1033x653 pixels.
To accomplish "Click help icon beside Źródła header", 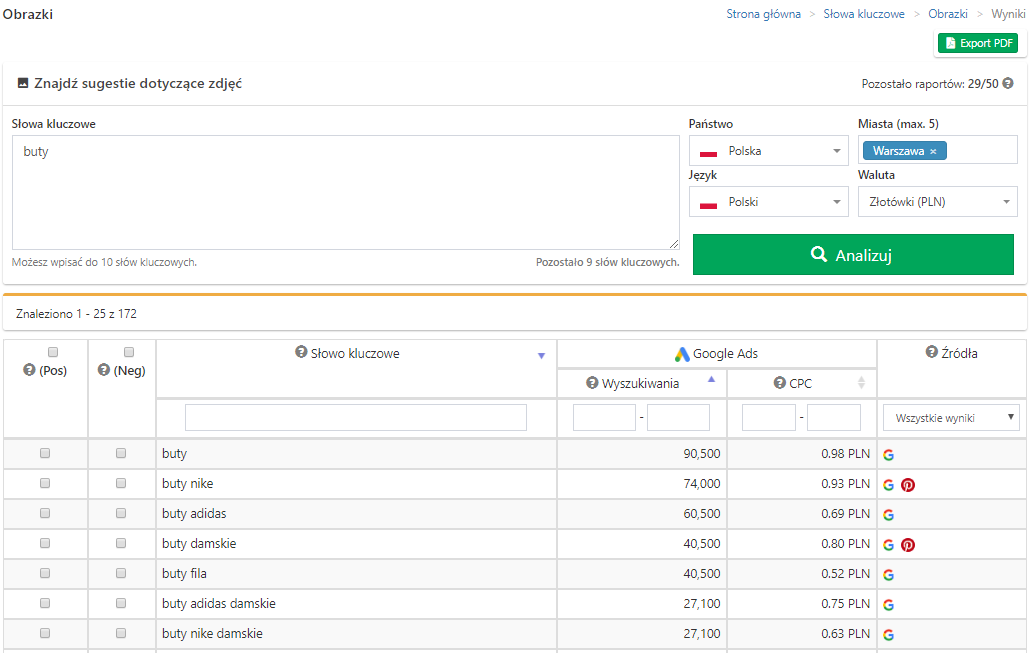I will [931, 353].
